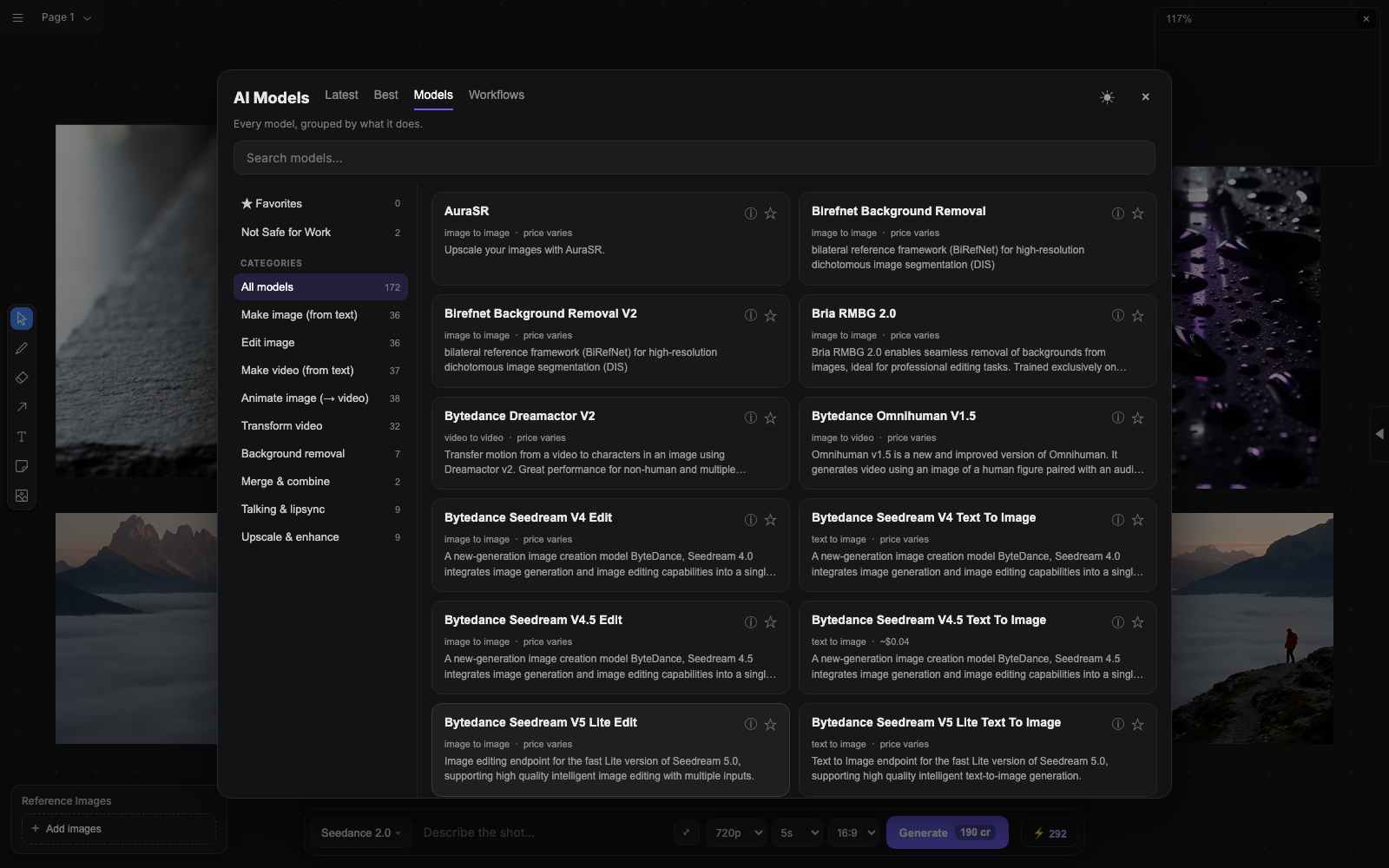The image size is (1389, 868).
Task: Filter by Animate image category
Action: click(320, 398)
